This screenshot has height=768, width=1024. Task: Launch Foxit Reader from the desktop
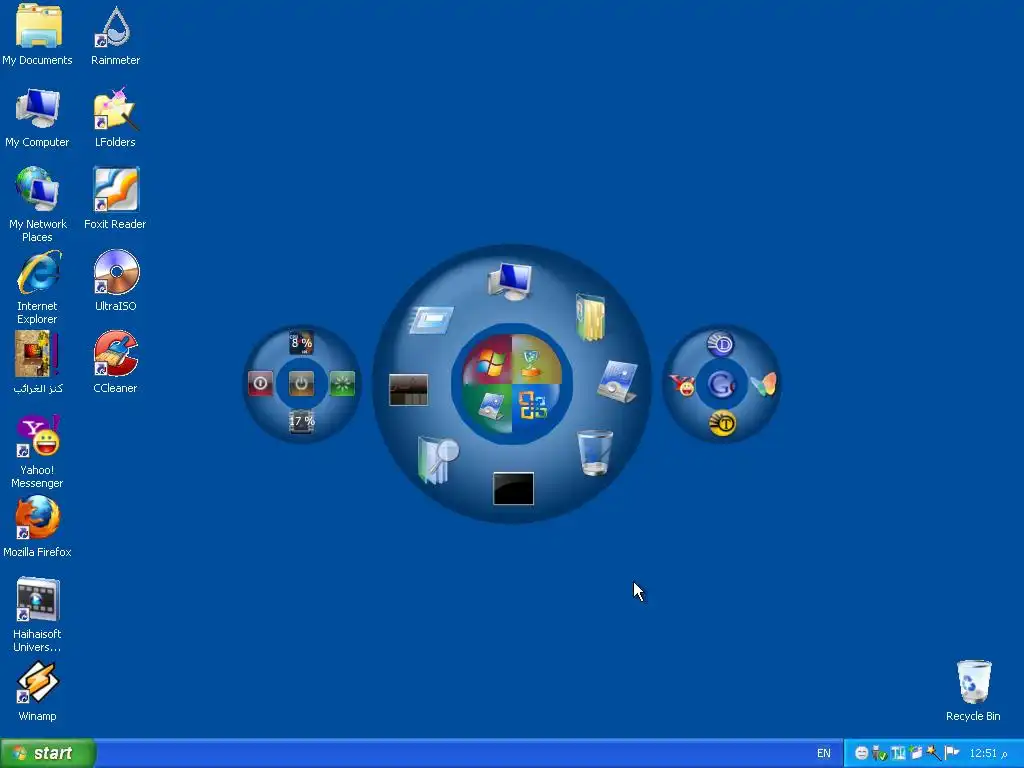pos(116,199)
